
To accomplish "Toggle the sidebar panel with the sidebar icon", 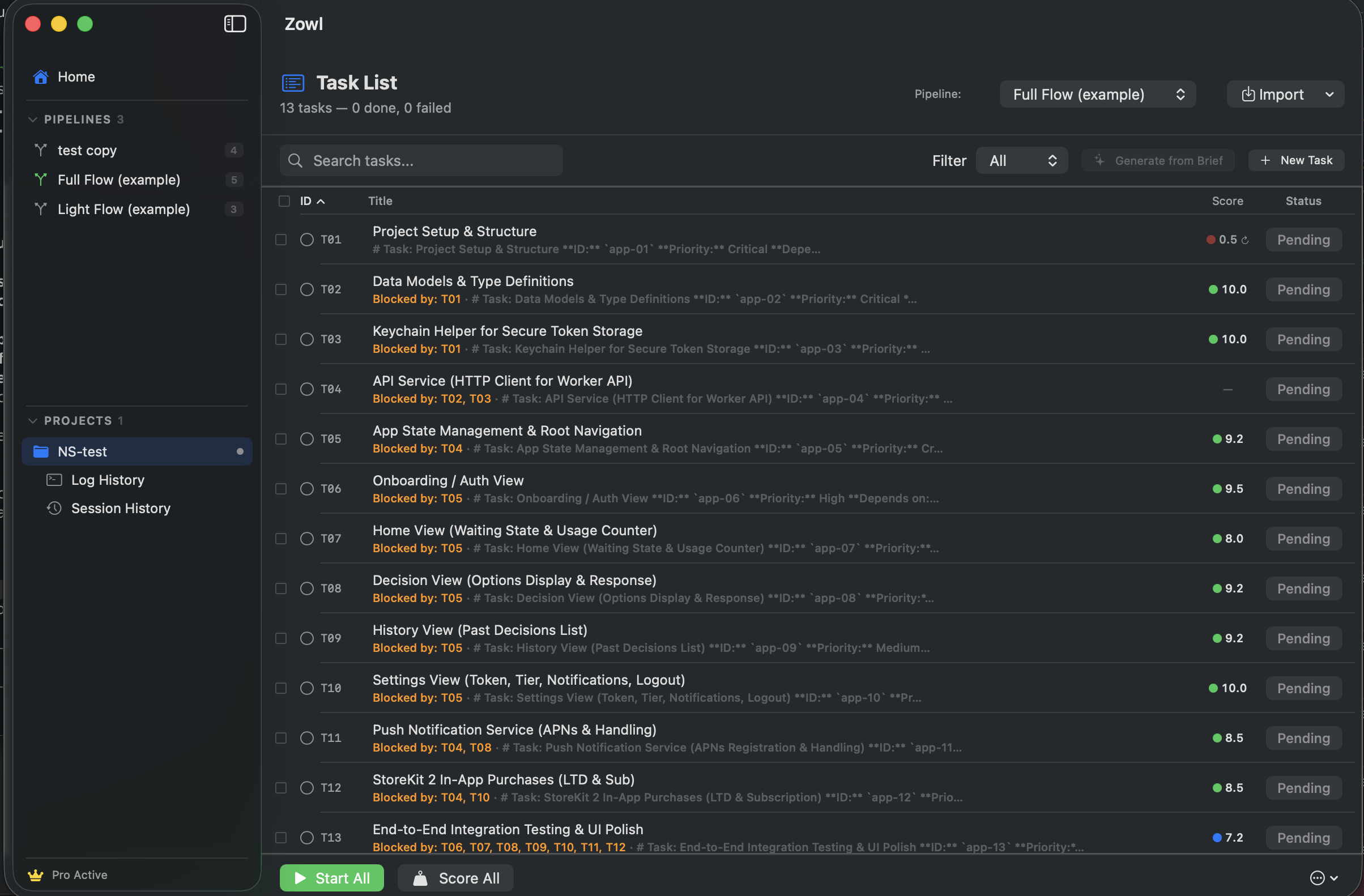I will click(235, 23).
